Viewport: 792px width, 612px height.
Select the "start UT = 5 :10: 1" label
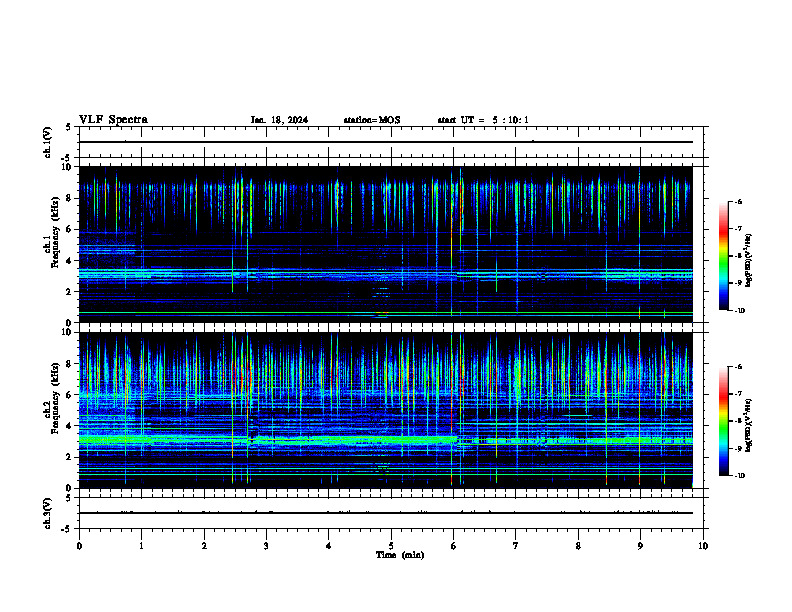tap(483, 120)
